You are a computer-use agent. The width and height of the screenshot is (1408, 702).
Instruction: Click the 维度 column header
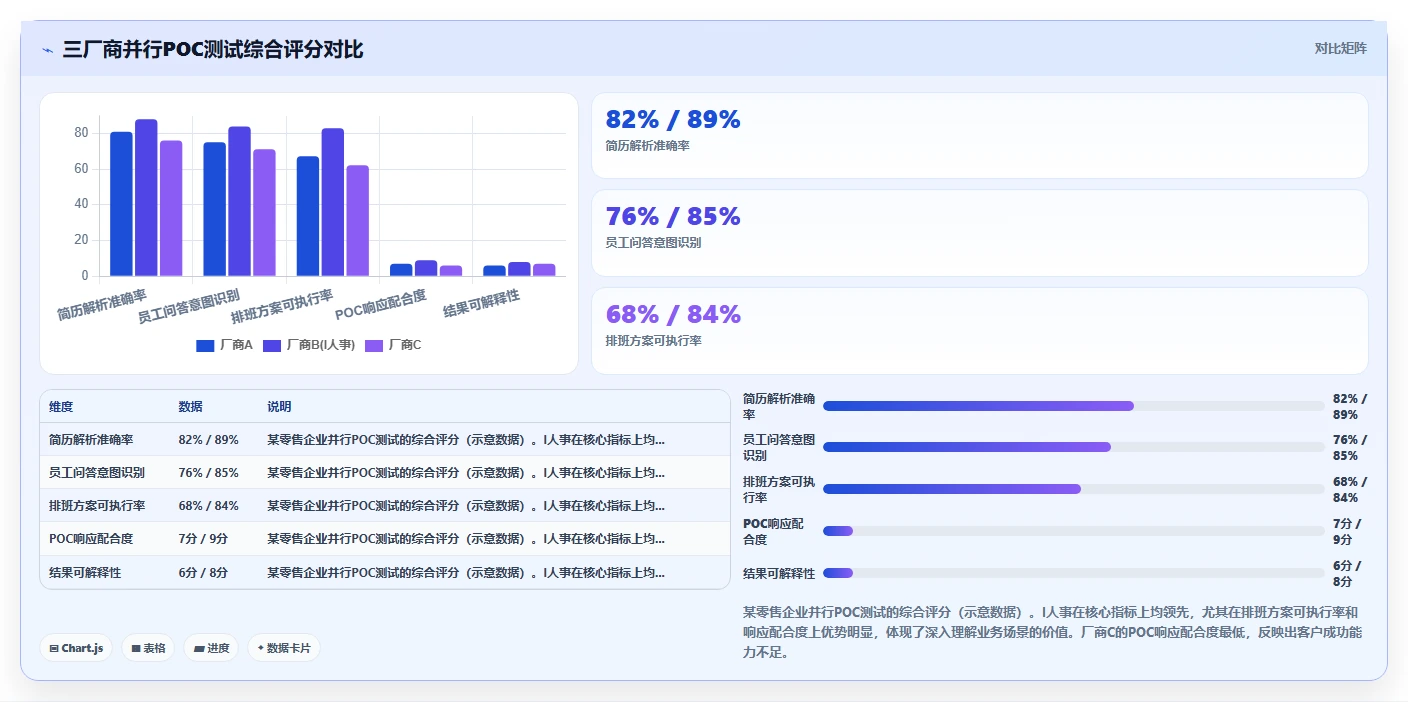click(x=61, y=407)
